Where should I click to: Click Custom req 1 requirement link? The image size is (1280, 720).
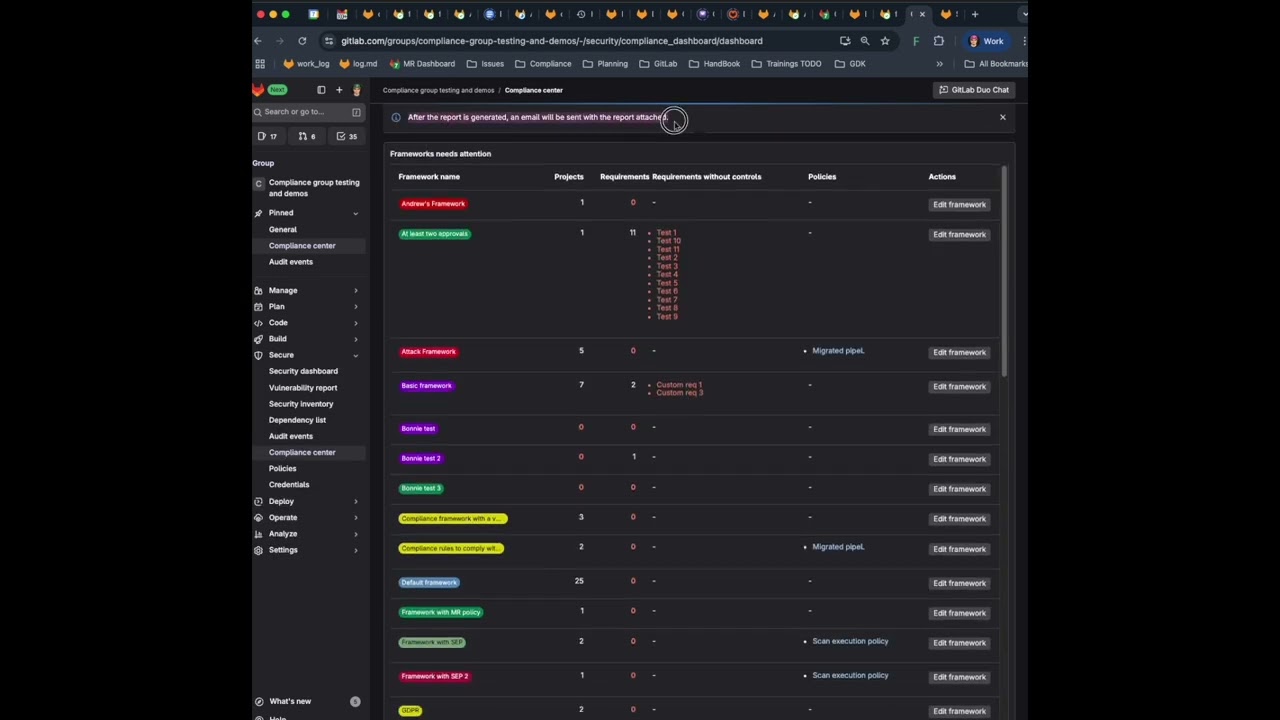coord(679,384)
